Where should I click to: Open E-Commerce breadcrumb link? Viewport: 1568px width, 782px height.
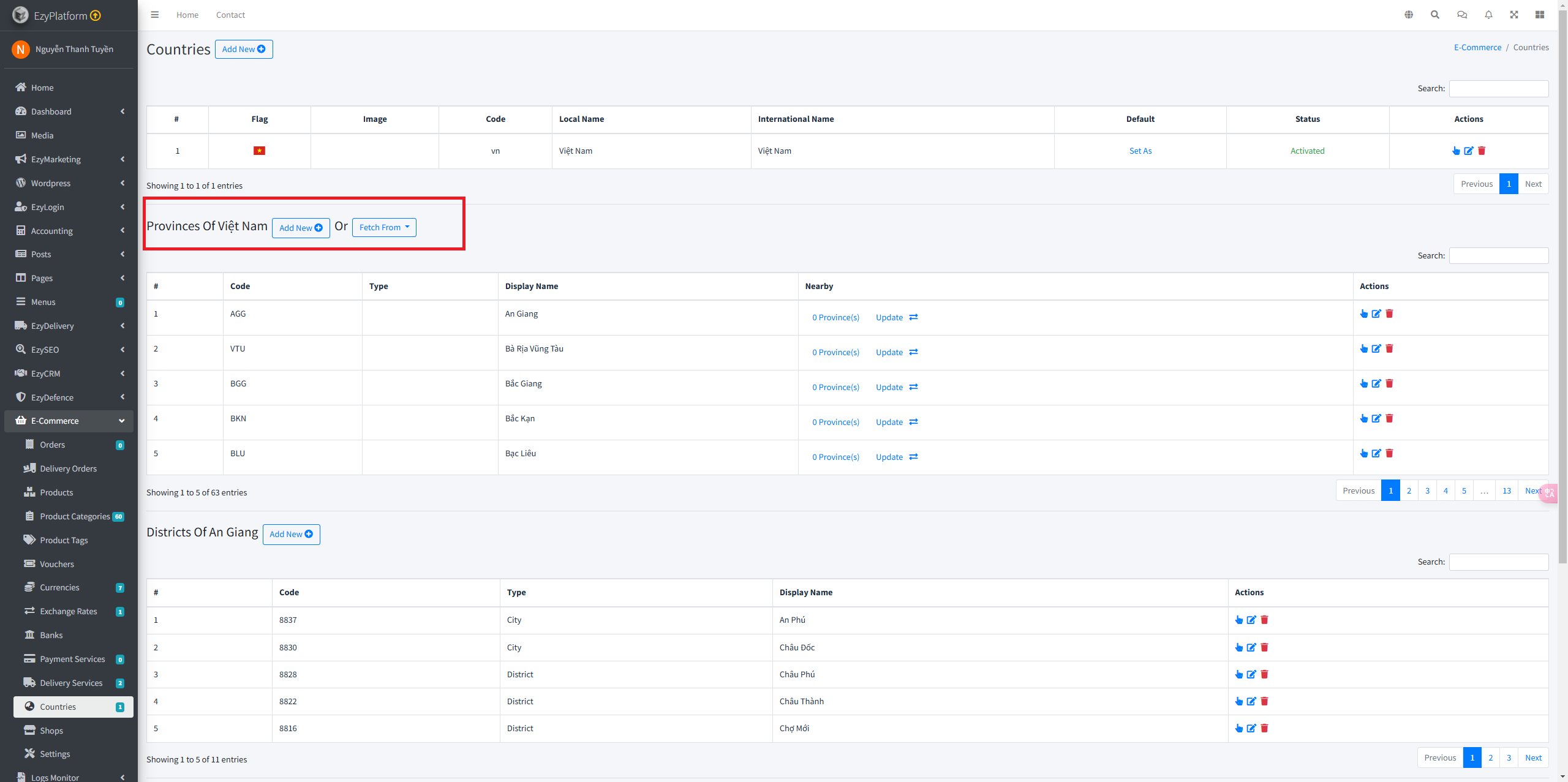(1478, 47)
